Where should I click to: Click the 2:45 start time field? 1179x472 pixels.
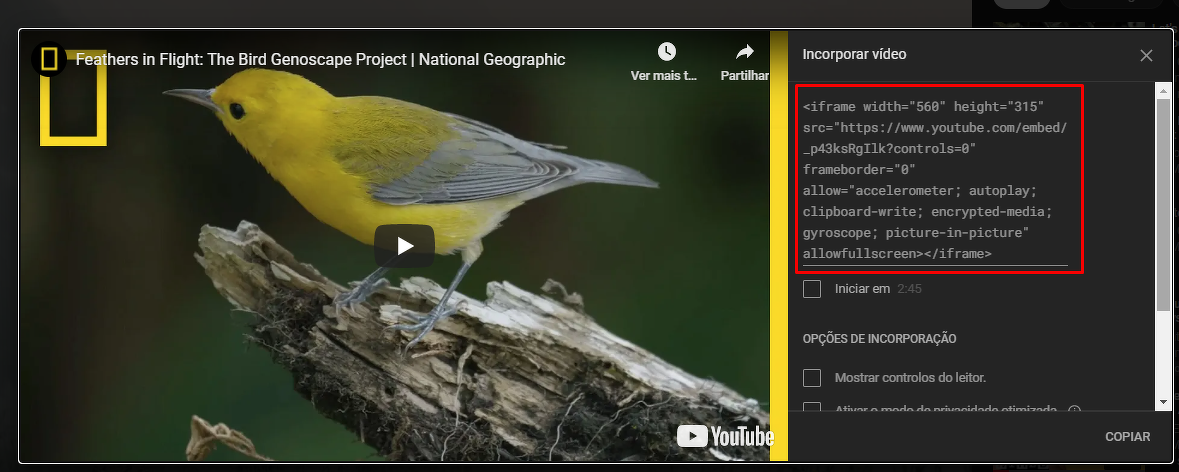tap(909, 289)
